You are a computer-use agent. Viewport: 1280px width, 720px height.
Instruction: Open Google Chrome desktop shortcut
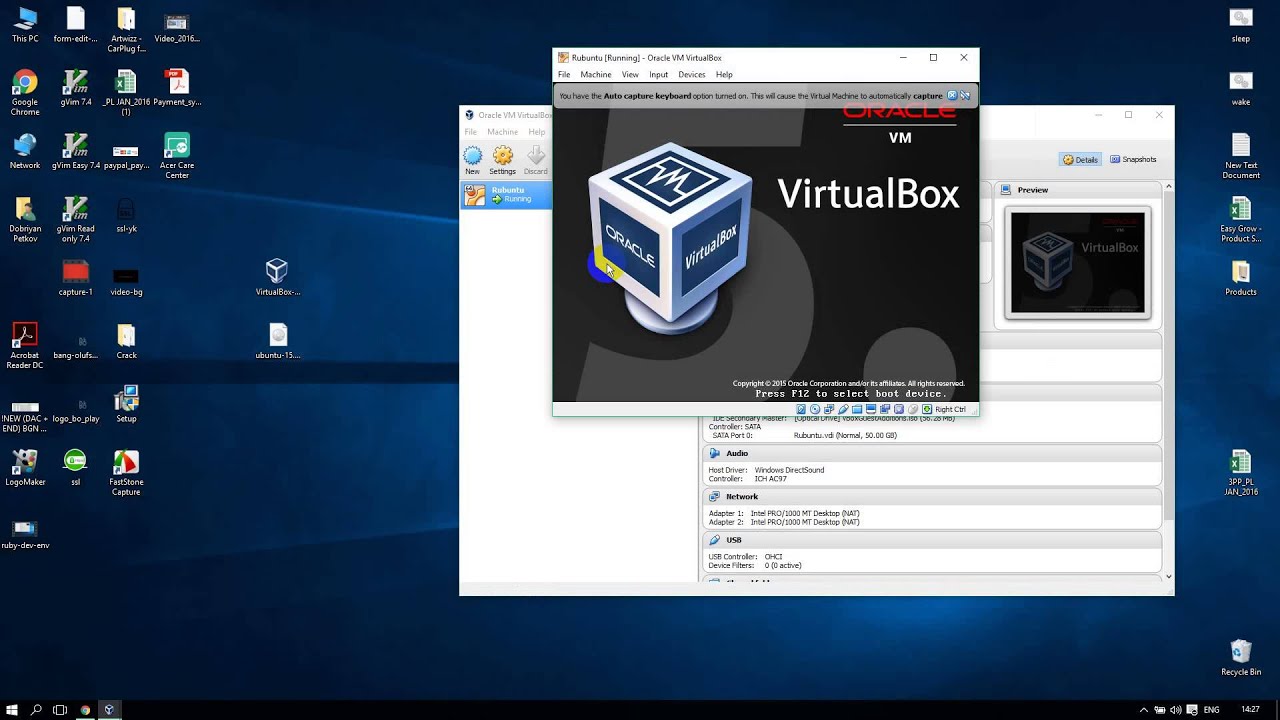pyautogui.click(x=25, y=93)
